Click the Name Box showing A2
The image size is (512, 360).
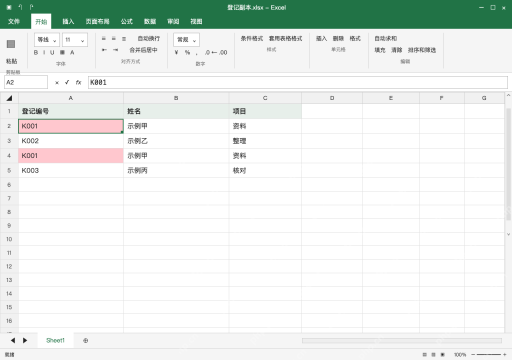[26, 82]
